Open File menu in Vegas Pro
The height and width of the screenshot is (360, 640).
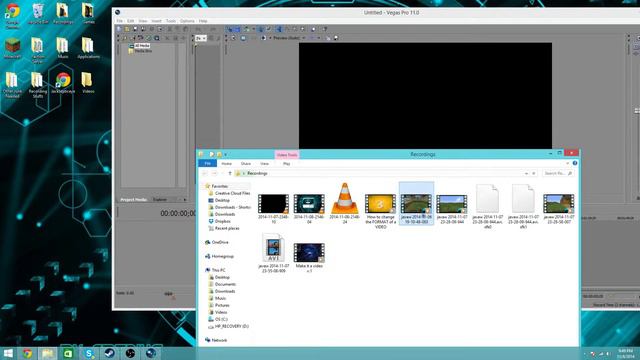[x=120, y=21]
